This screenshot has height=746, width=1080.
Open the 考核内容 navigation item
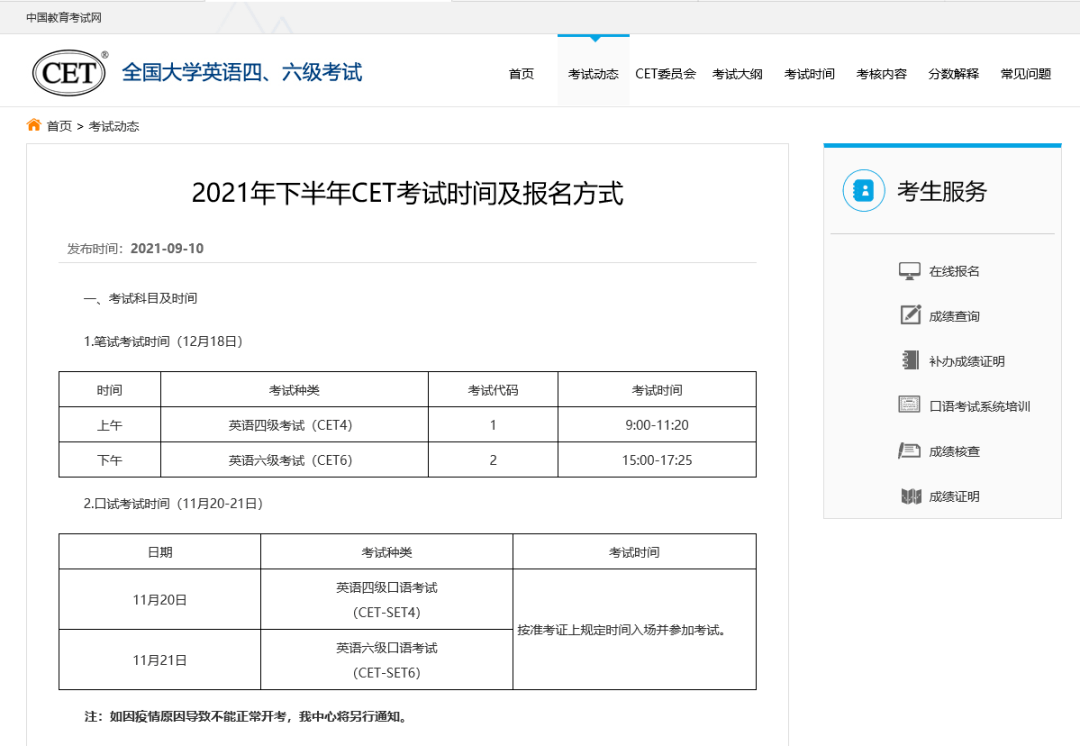coord(881,74)
